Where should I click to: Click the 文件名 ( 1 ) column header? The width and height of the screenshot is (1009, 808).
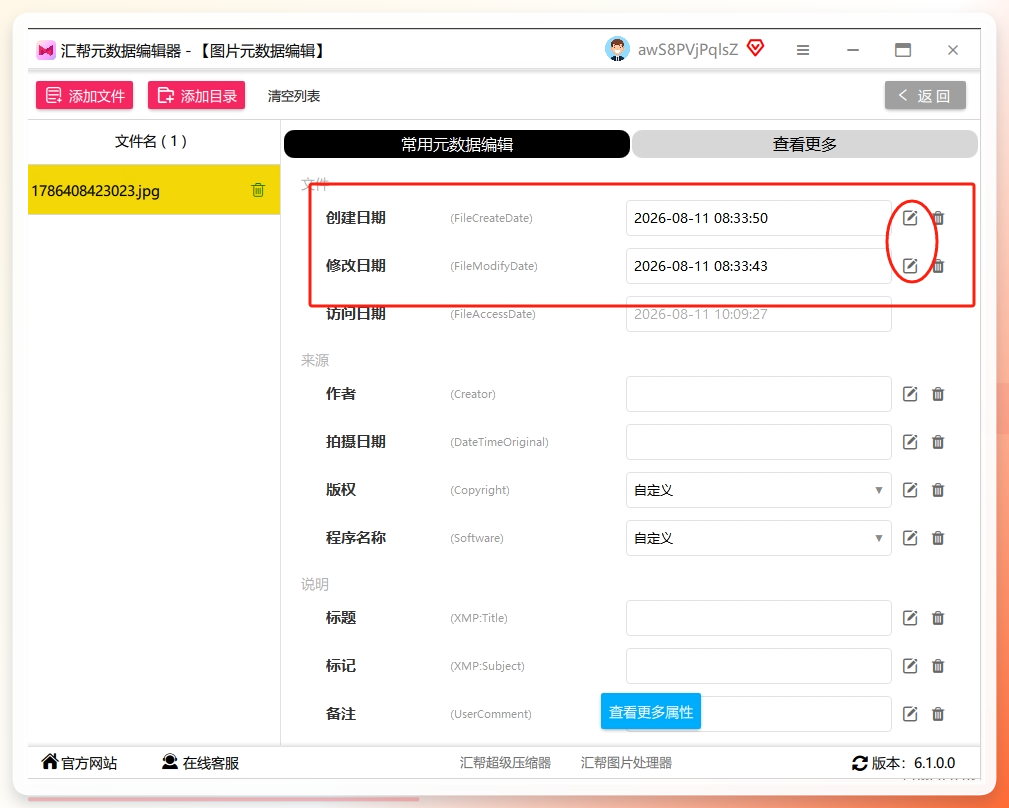(x=151, y=141)
